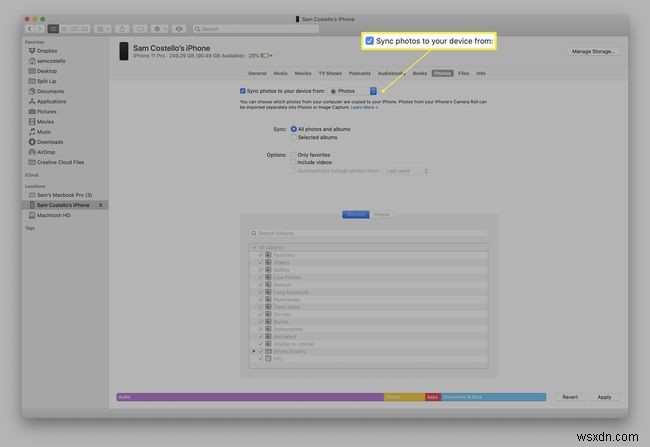Go back with the Finder back arrow
Image resolution: width=650 pixels, height=447 pixels.
(x=30, y=29)
